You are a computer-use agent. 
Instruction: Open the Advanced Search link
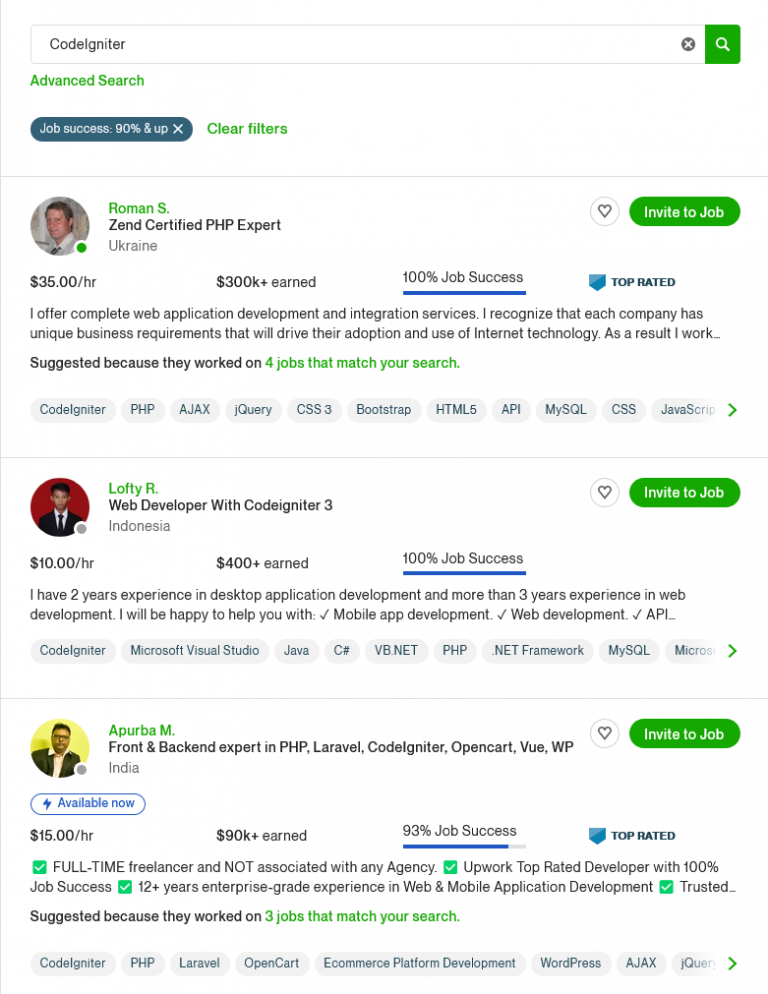click(x=87, y=80)
